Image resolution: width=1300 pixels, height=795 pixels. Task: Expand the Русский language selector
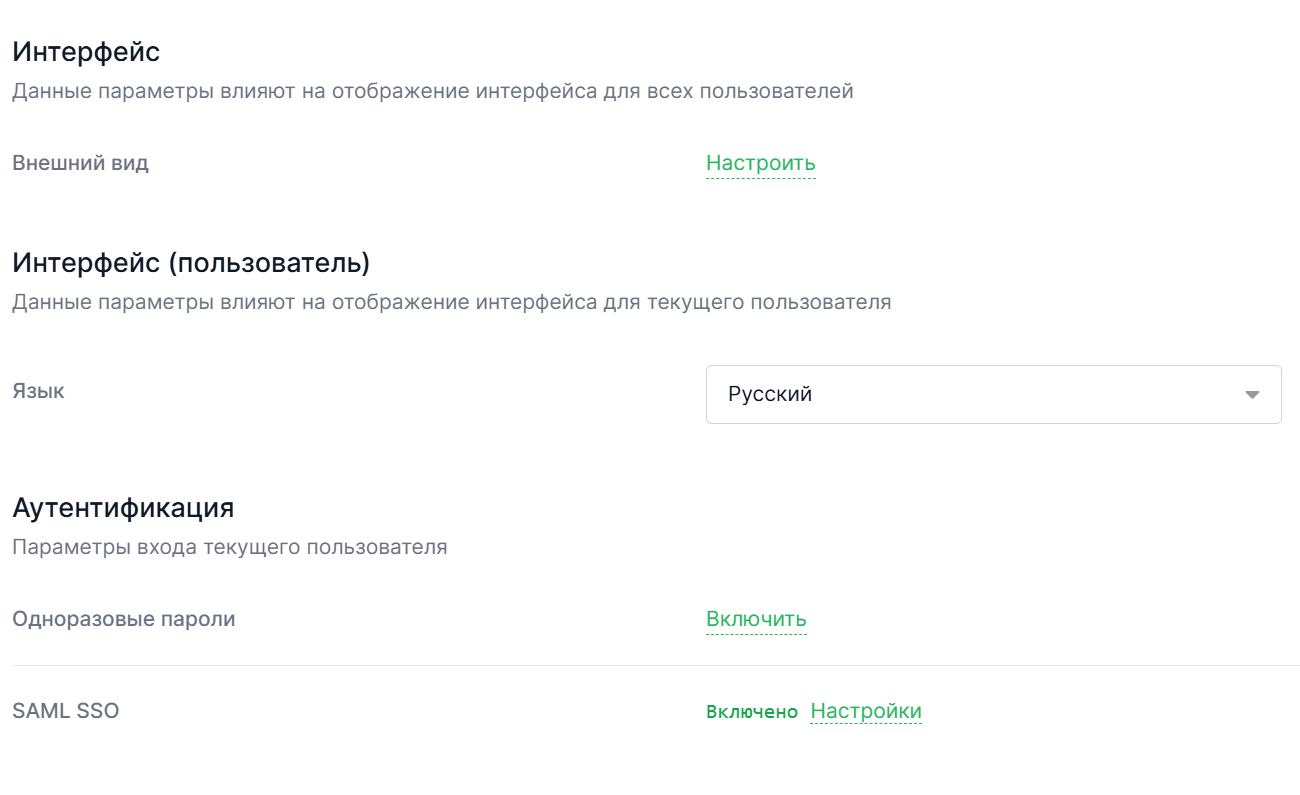(x=994, y=394)
